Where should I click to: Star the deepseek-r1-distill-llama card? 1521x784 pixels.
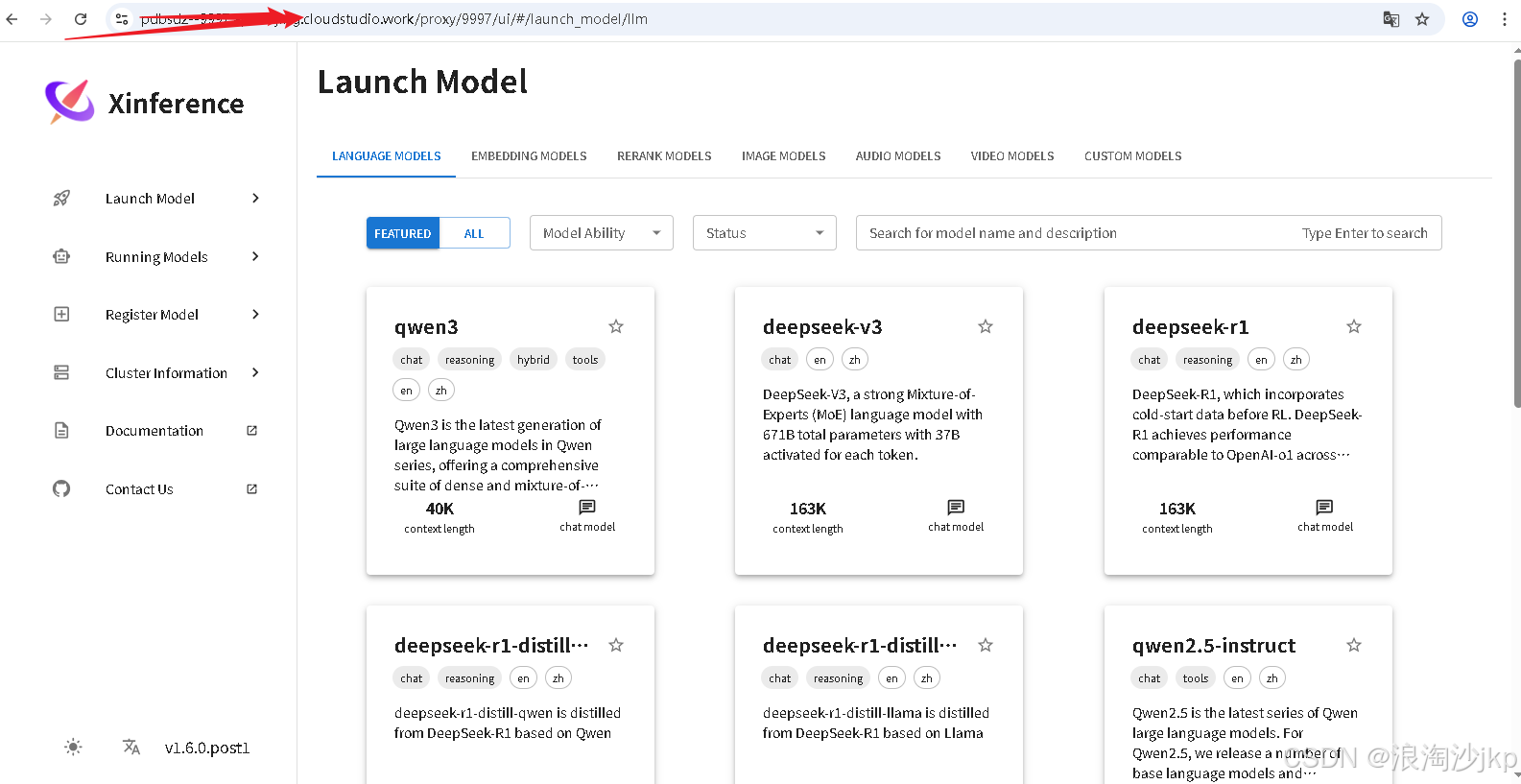pyautogui.click(x=986, y=645)
